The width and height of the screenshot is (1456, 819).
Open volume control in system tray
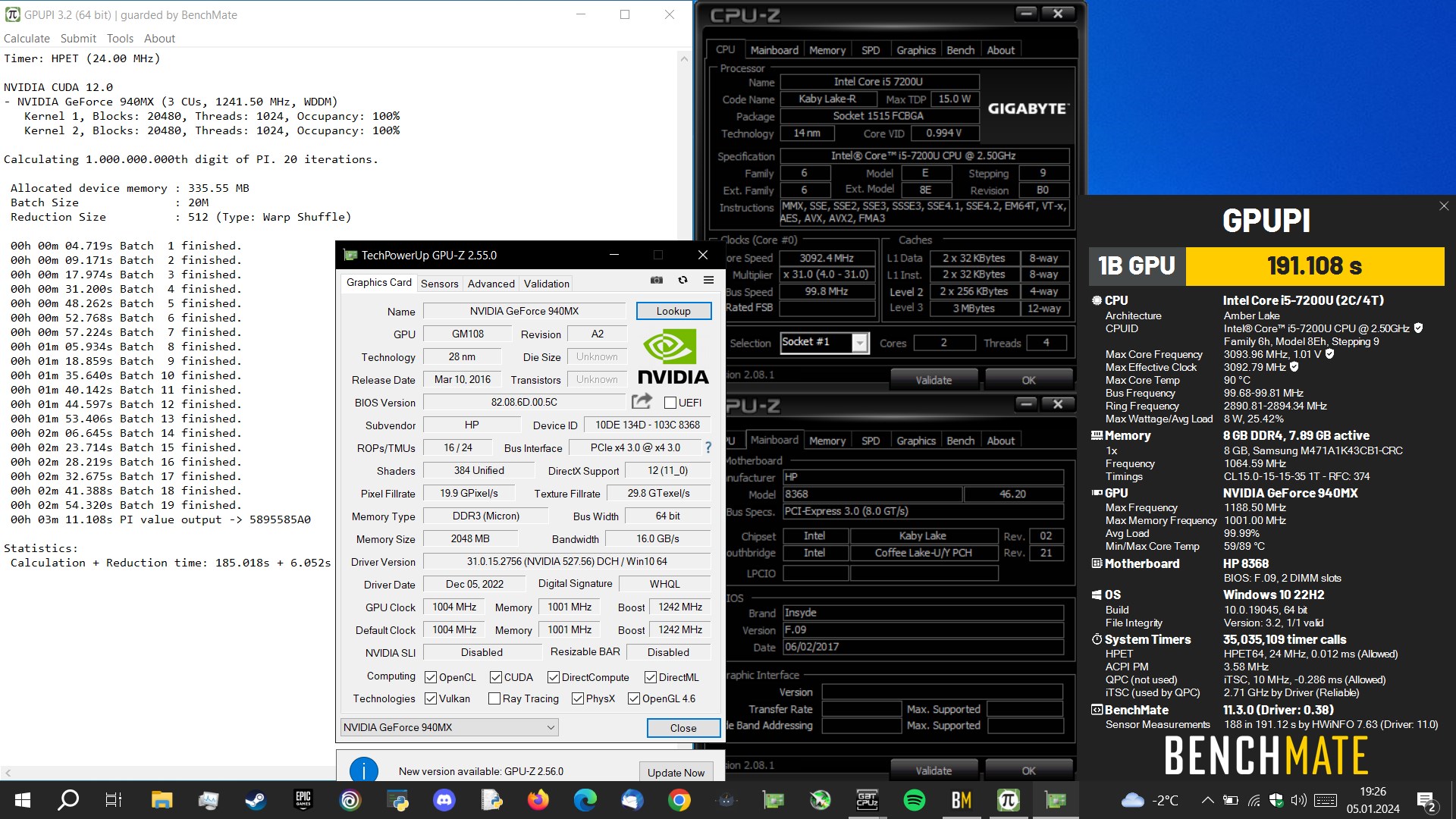coord(1298,800)
